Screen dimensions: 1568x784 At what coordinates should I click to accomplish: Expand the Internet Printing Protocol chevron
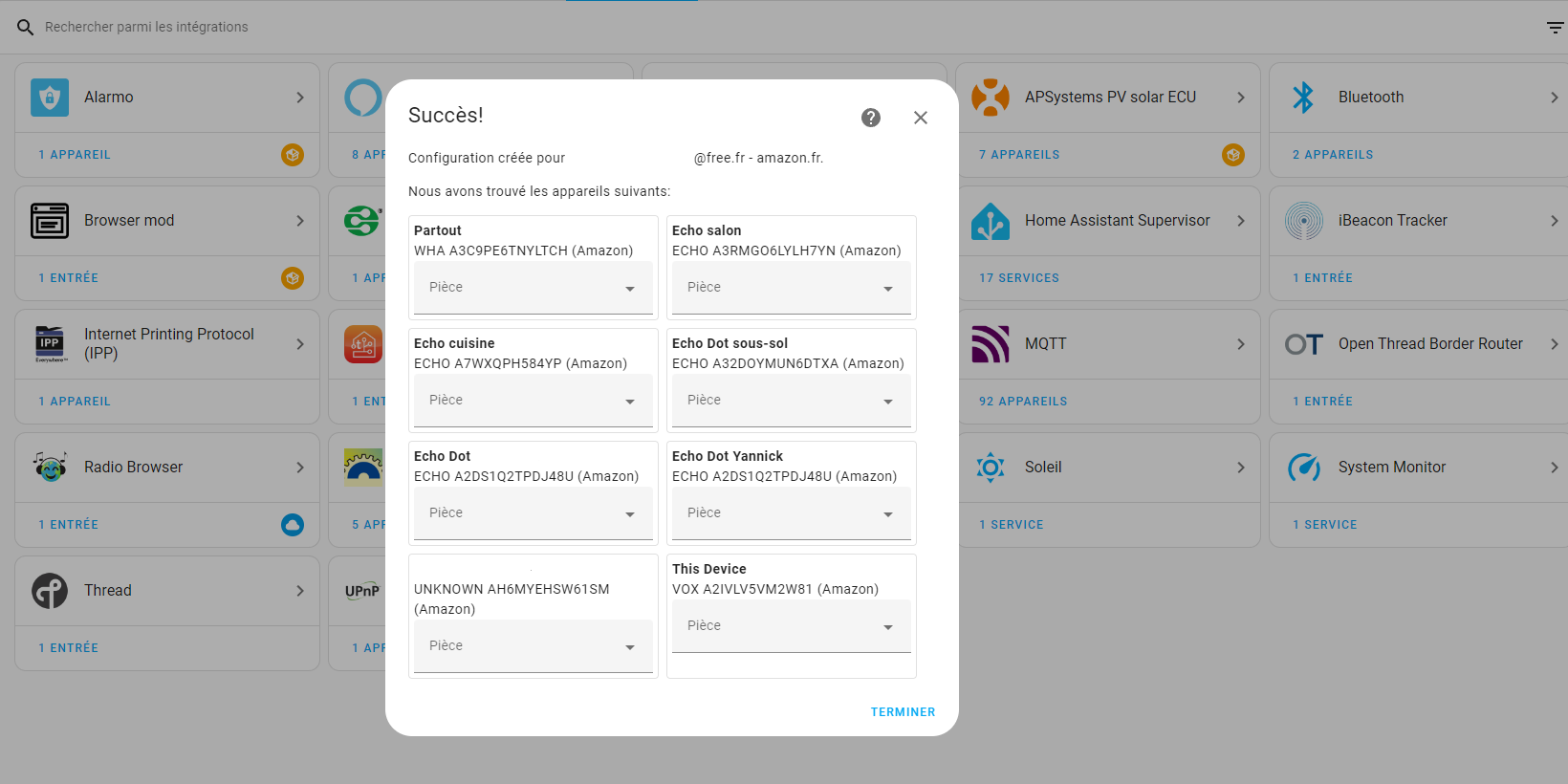click(300, 344)
